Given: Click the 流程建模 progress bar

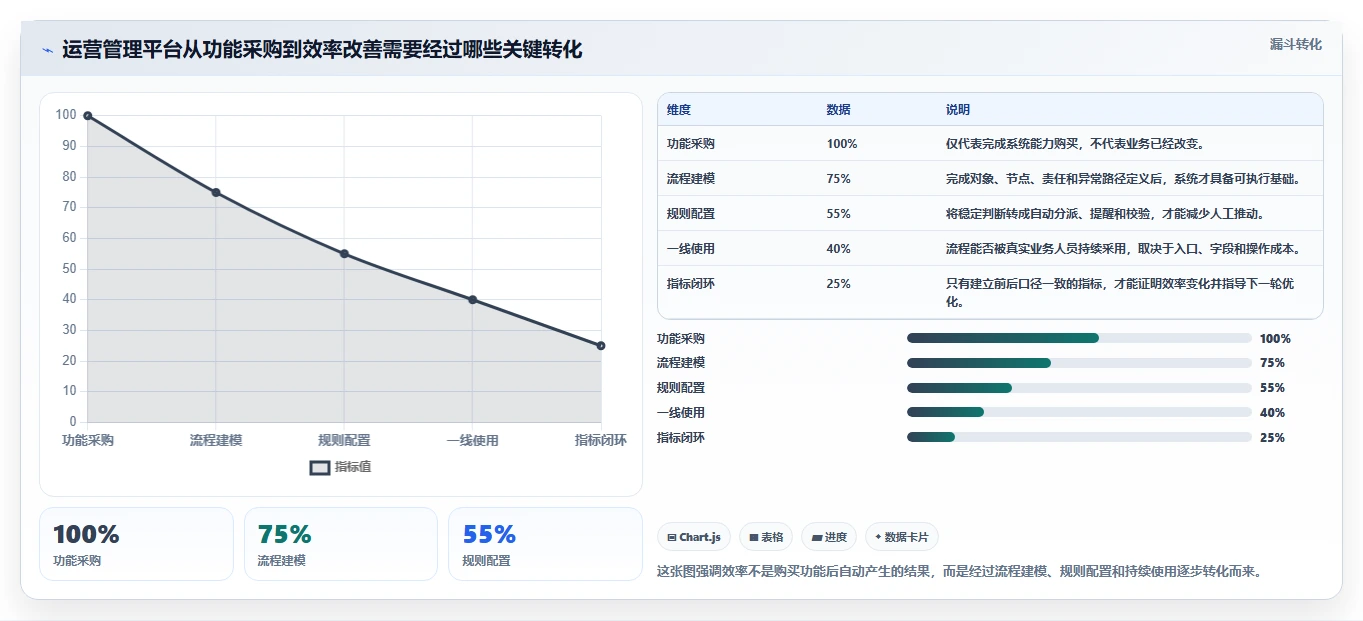Looking at the screenshot, I should [x=1079, y=363].
